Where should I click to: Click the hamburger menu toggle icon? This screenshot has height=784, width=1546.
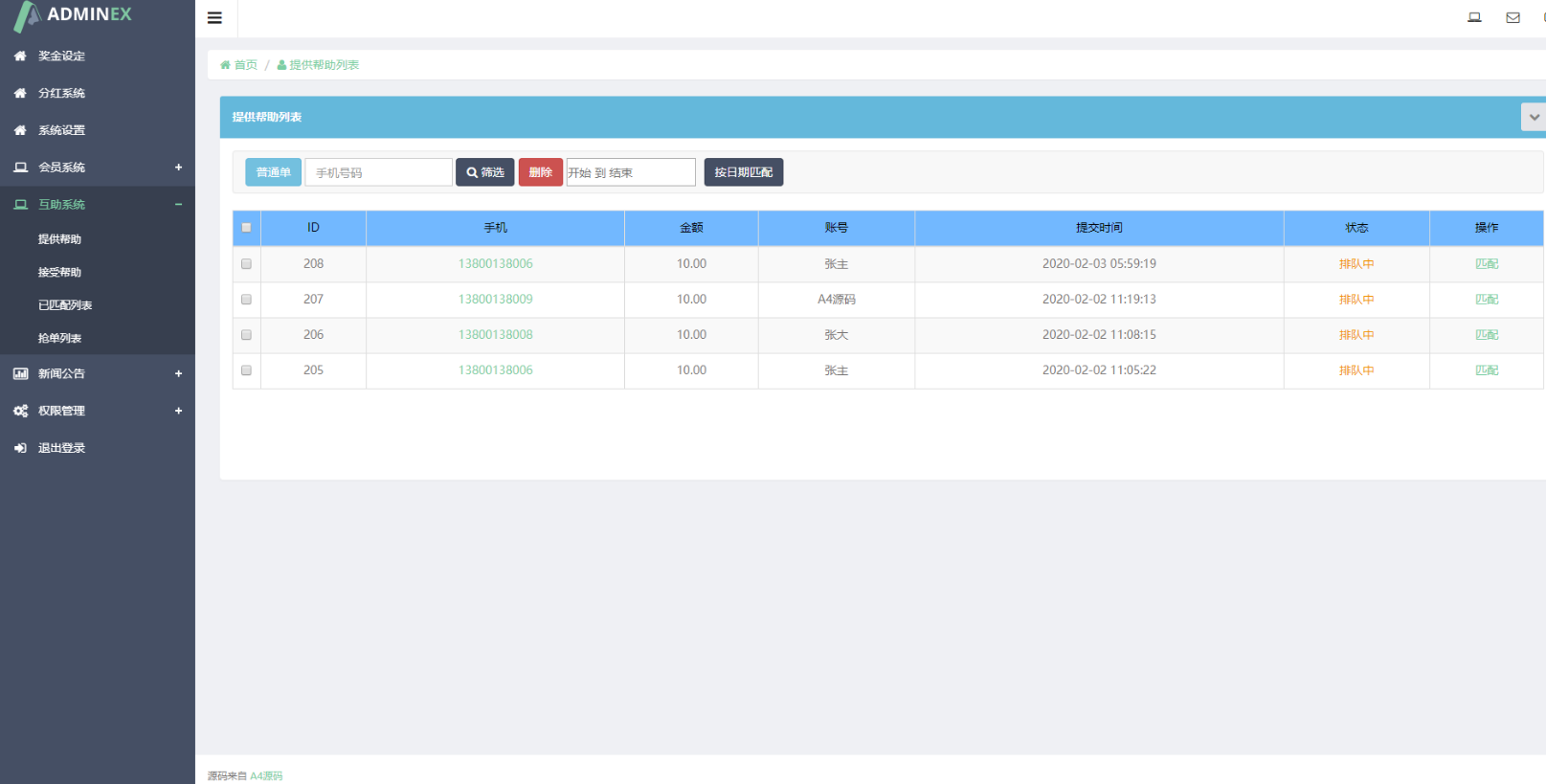214,18
